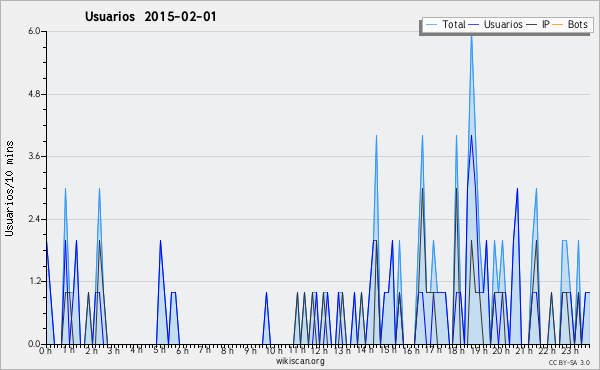The width and height of the screenshot is (600, 370).
Task: Click the 4.8 label on y-axis
Action: [x=34, y=94]
